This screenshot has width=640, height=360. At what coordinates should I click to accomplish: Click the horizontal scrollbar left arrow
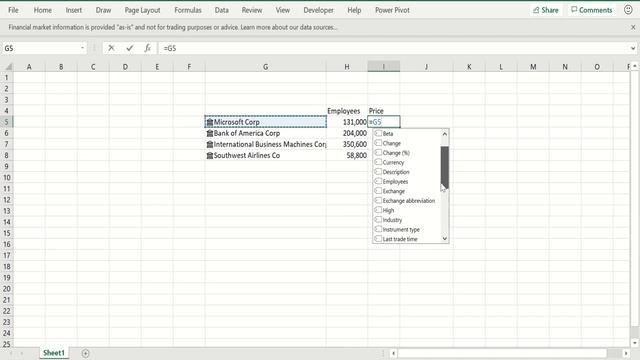[393, 353]
